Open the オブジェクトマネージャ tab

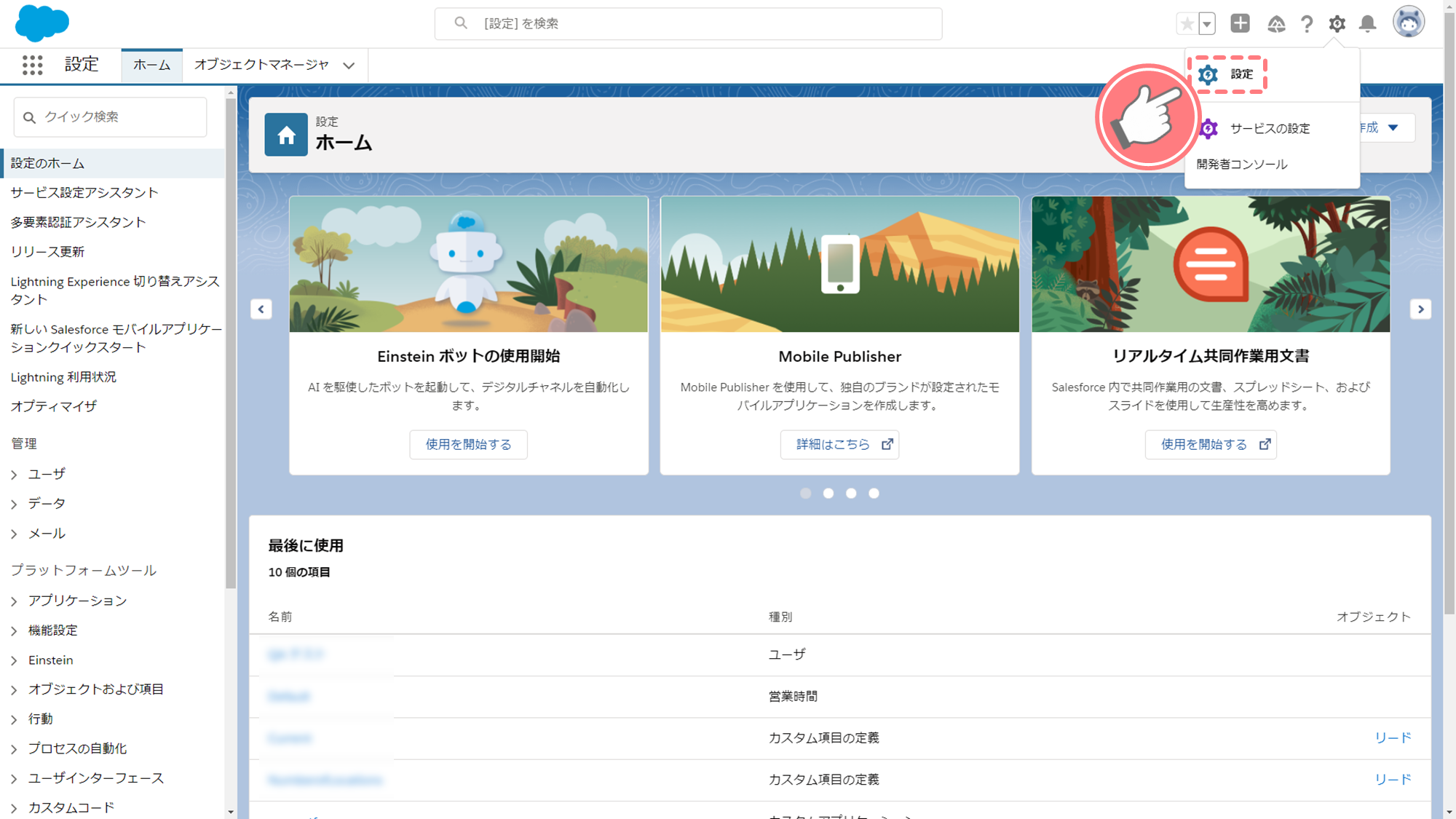(x=261, y=65)
